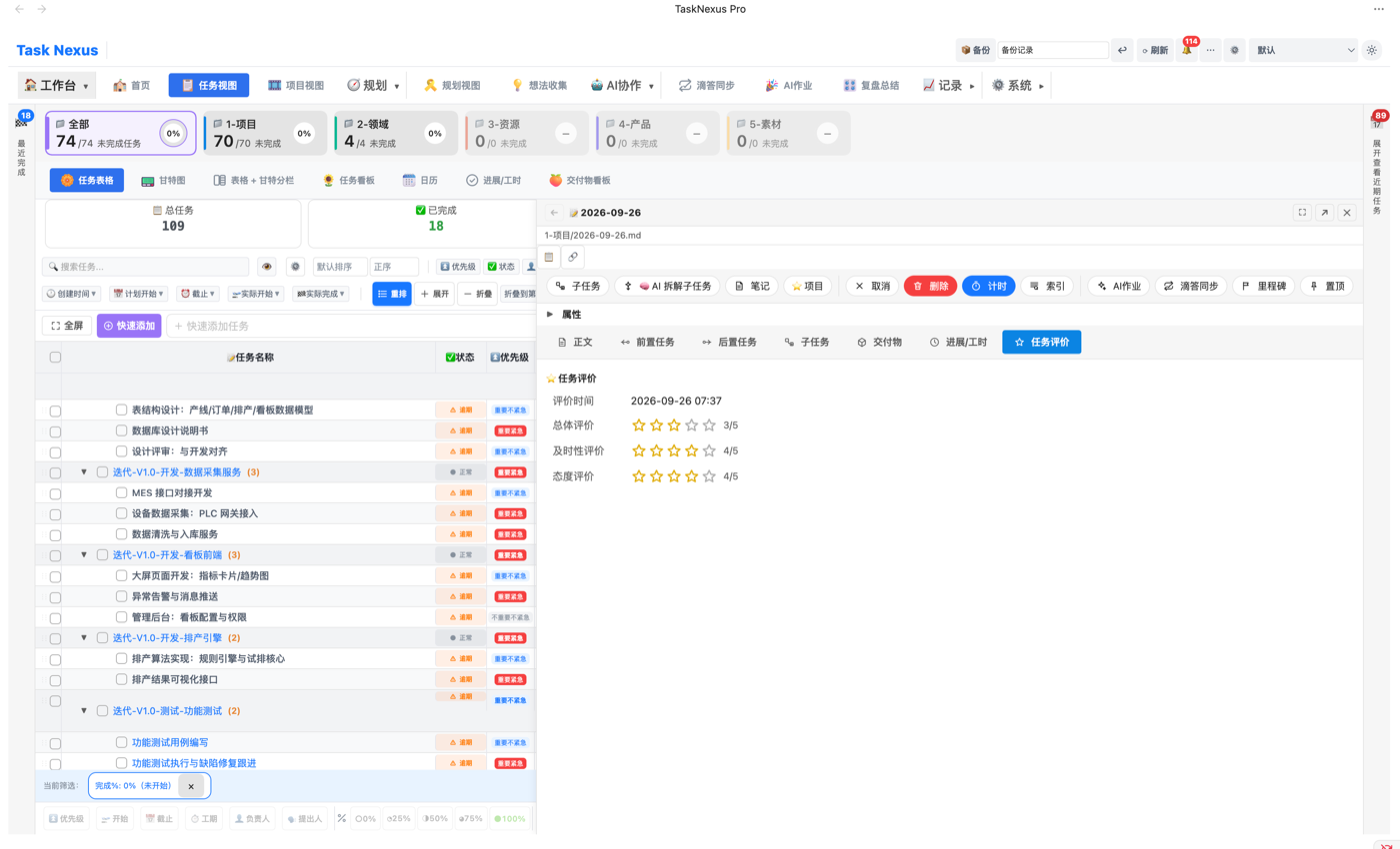Tick the select-all checkbox in table header
Image resolution: width=1400 pixels, height=849 pixels.
[x=55, y=357]
